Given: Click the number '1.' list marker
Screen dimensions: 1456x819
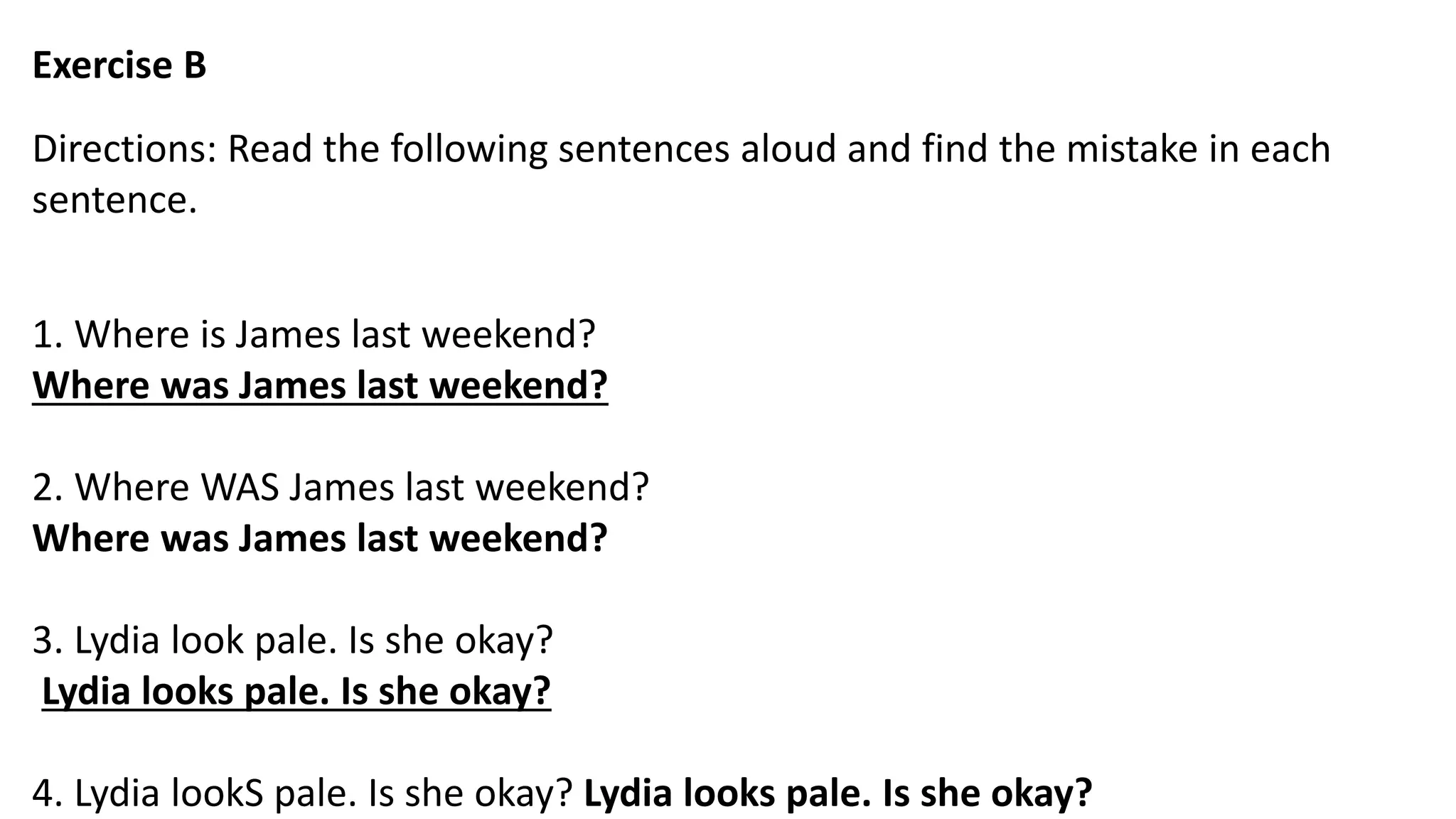Looking at the screenshot, I should (48, 335).
